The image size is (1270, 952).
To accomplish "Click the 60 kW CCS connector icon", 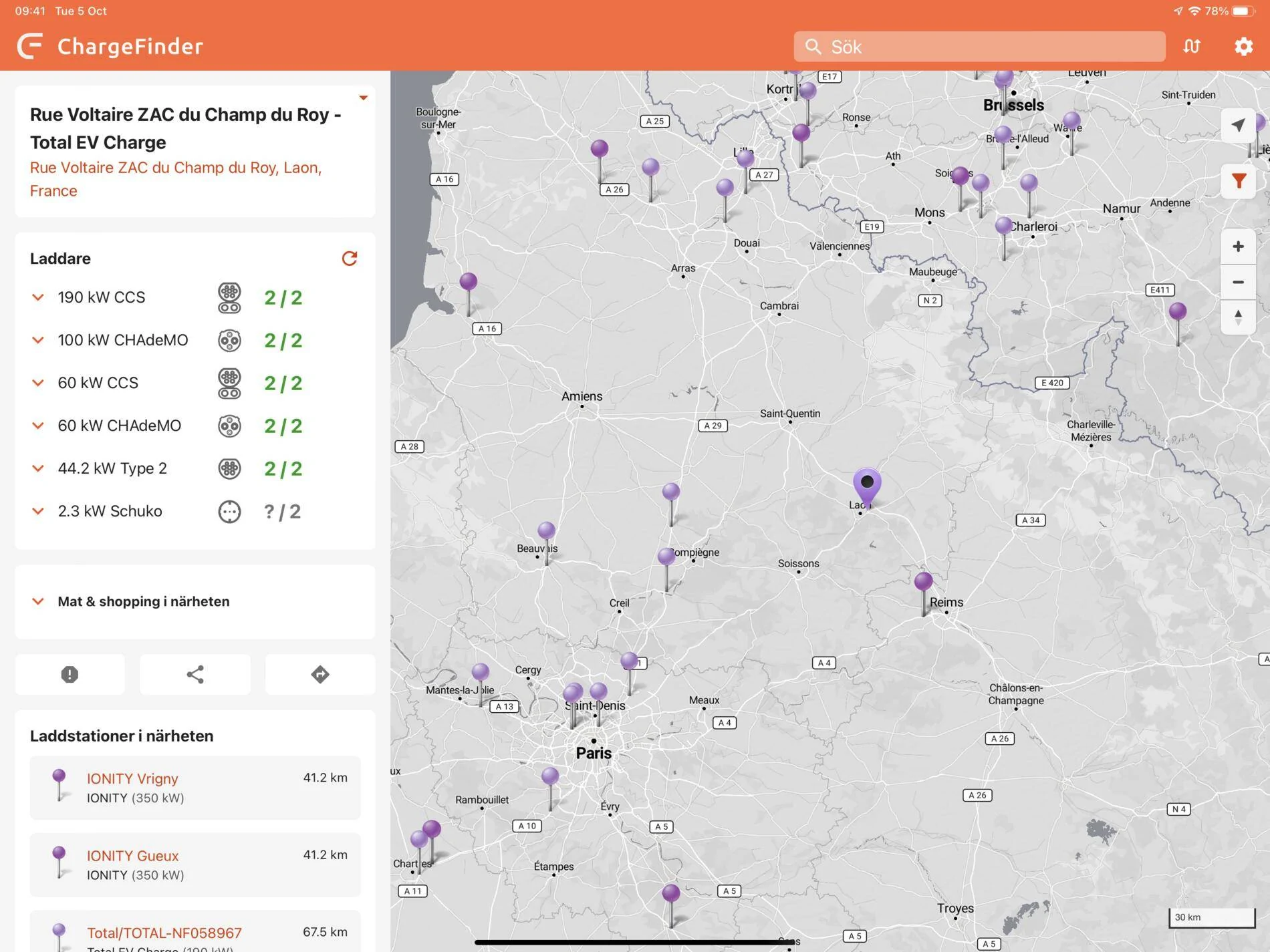I will point(229,383).
